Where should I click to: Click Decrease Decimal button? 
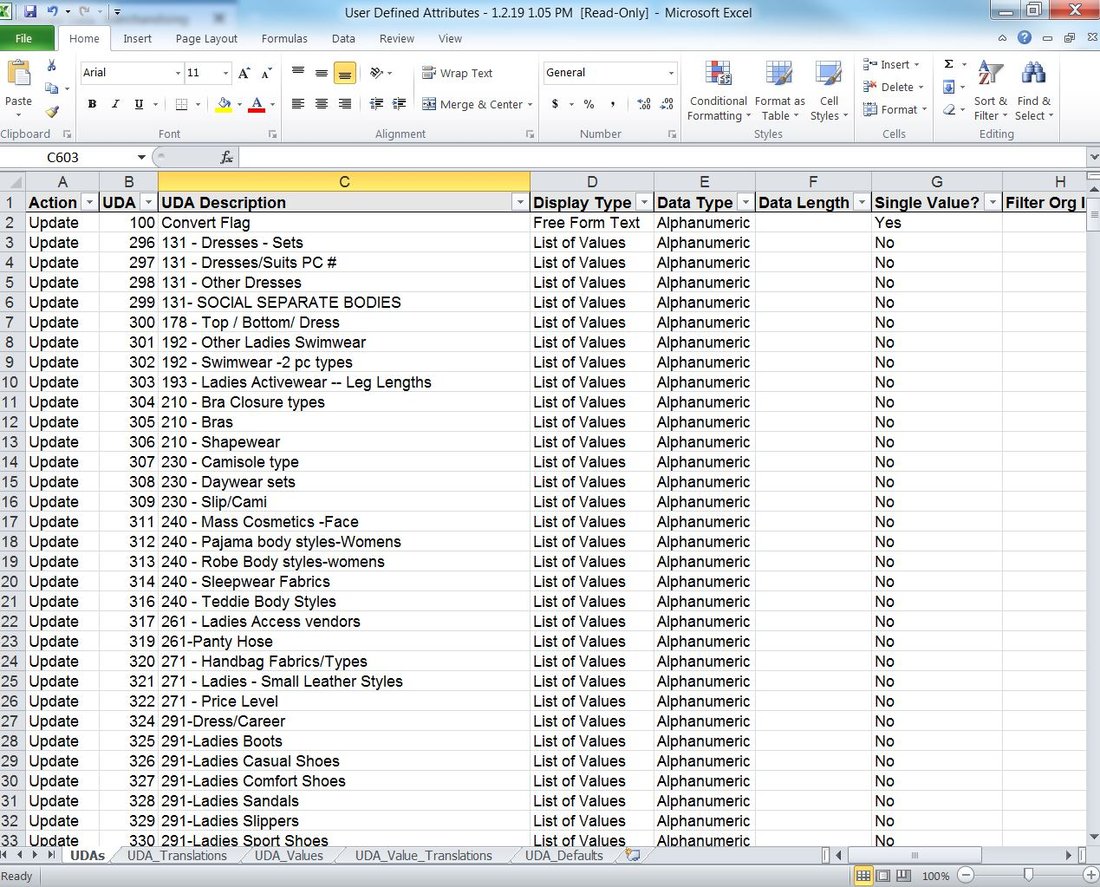(x=667, y=104)
